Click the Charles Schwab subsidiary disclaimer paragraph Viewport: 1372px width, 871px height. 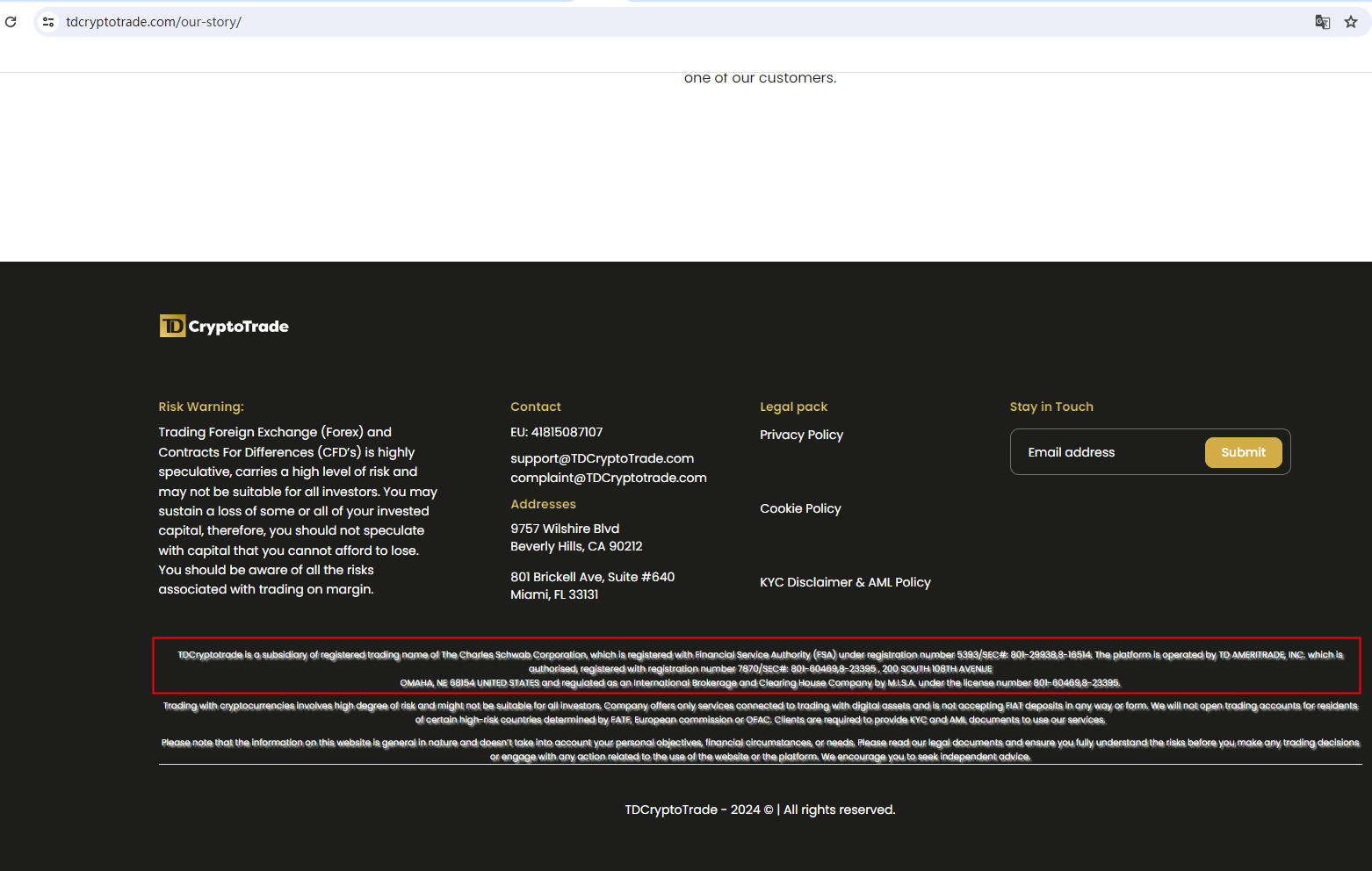761,668
